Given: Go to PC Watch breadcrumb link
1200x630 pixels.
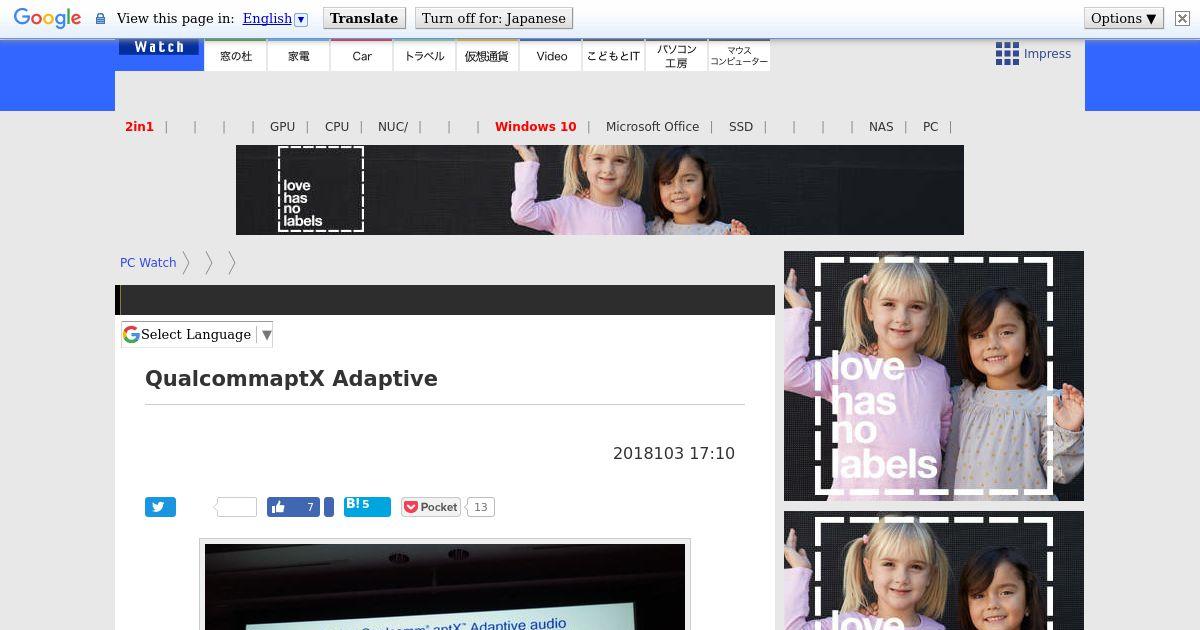Looking at the screenshot, I should click(148, 263).
